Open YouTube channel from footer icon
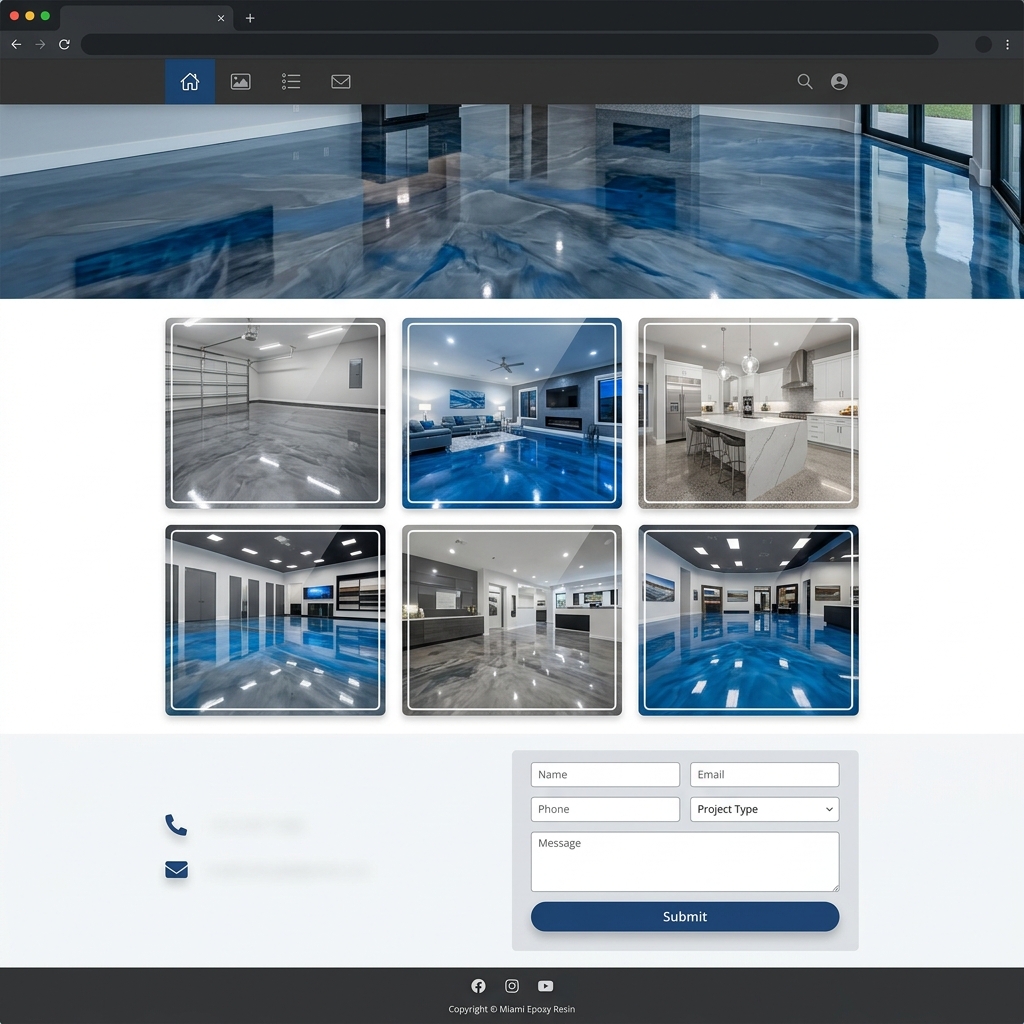The image size is (1024, 1024). tap(545, 986)
